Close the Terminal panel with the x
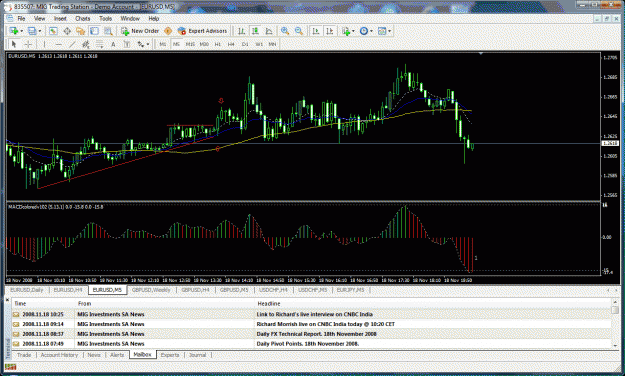 click(7, 299)
